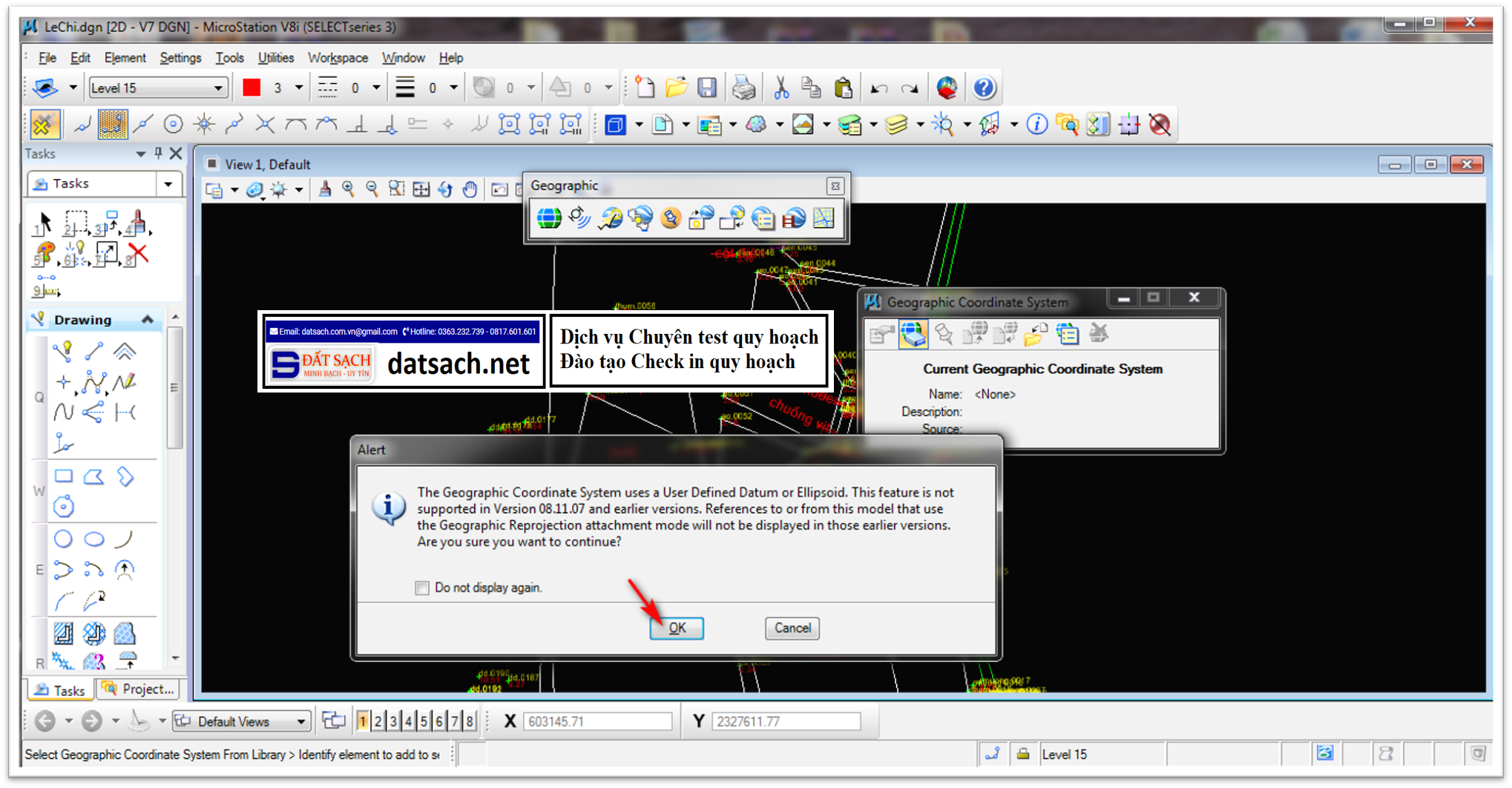Image resolution: width=1512 pixels, height=788 pixels.
Task: Click Cancel in the Alert dialog
Action: (792, 628)
